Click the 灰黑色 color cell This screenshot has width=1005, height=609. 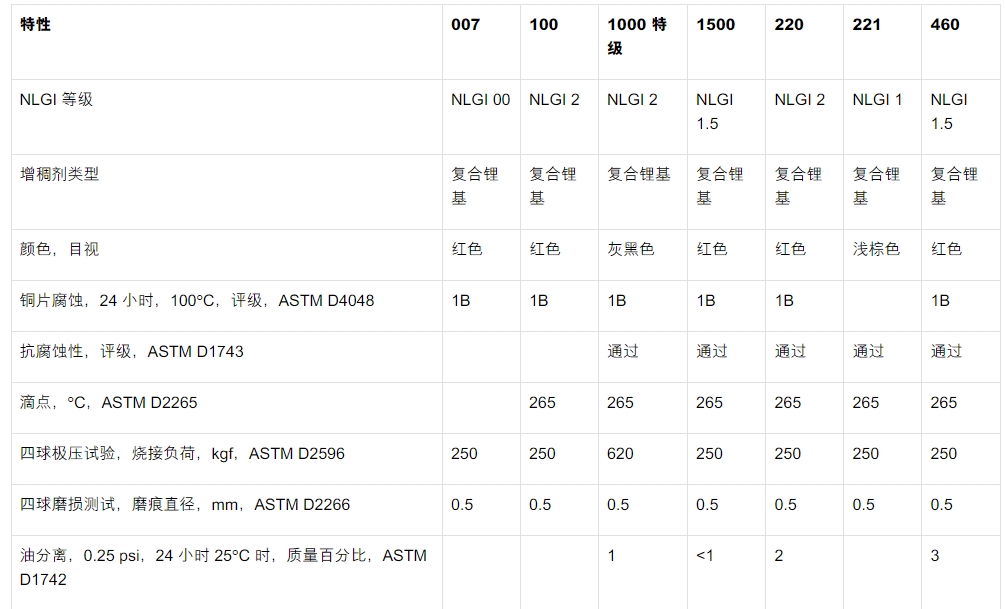[631, 249]
